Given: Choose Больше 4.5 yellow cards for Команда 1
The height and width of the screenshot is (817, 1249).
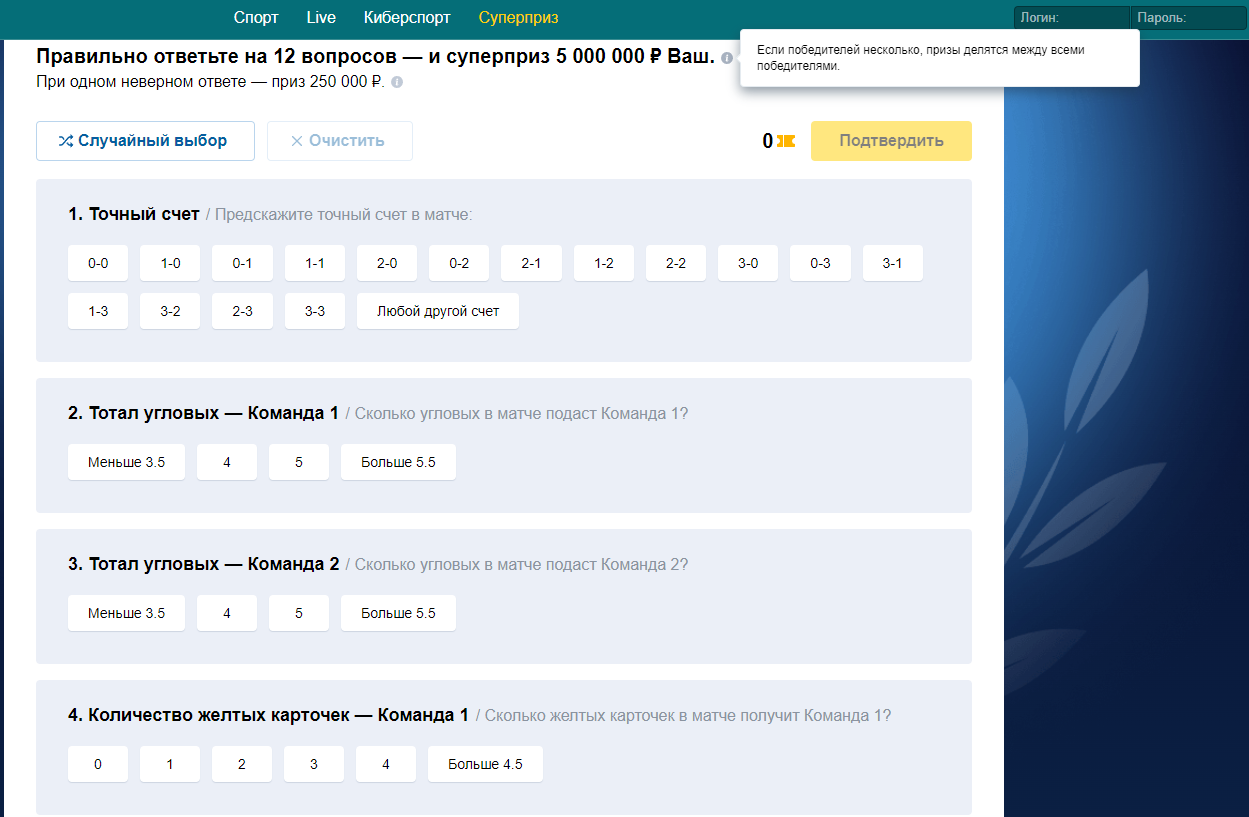Looking at the screenshot, I should [485, 764].
